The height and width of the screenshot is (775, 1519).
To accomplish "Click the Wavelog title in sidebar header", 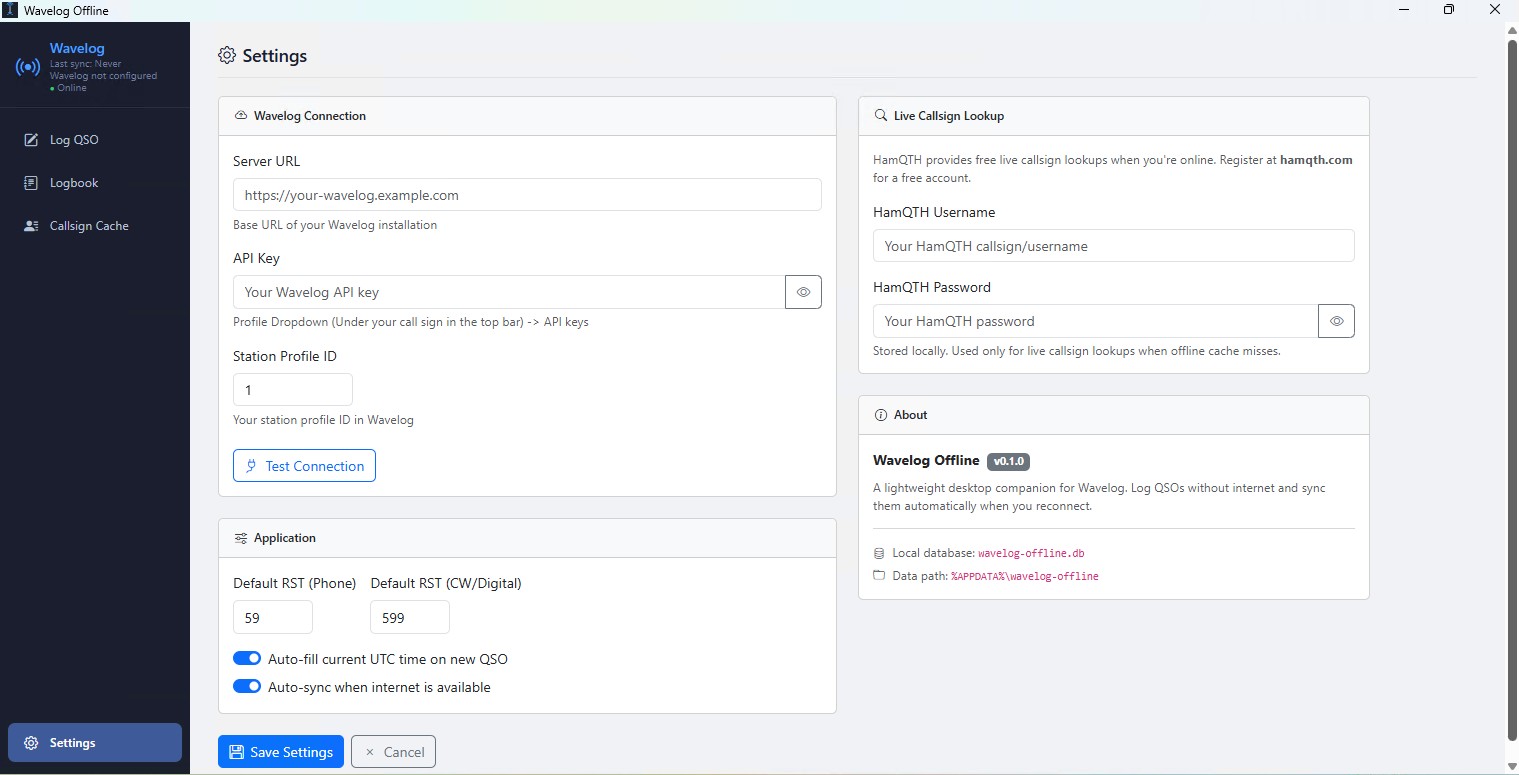I will (77, 48).
